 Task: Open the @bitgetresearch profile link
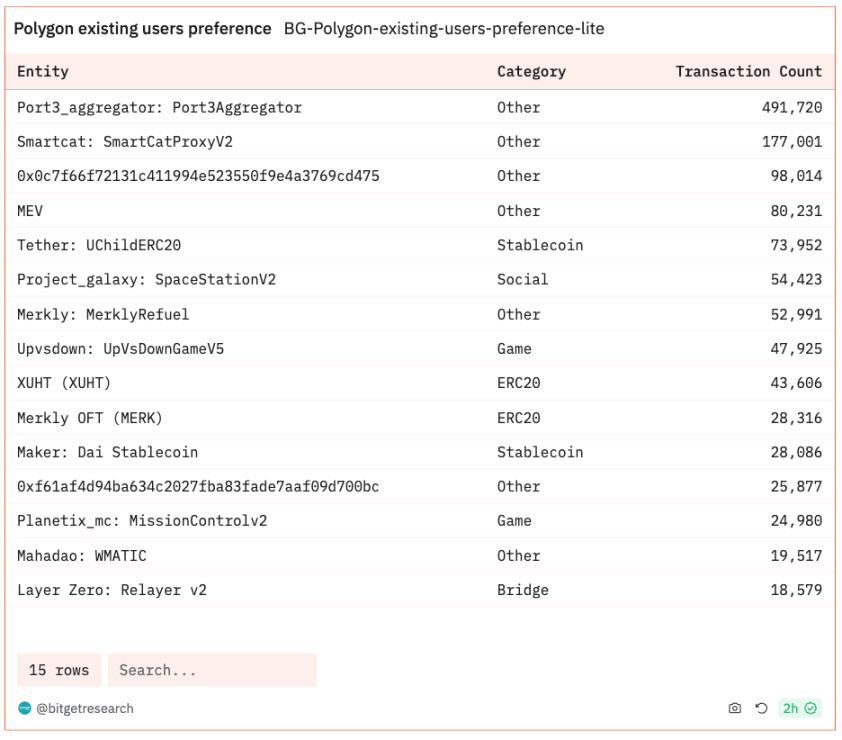pyautogui.click(x=85, y=708)
